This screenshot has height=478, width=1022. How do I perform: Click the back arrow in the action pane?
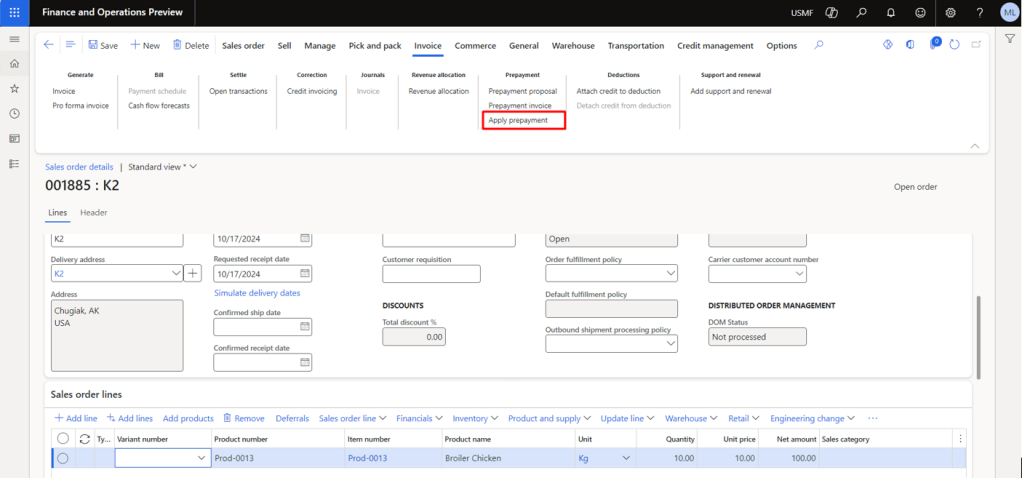point(49,45)
